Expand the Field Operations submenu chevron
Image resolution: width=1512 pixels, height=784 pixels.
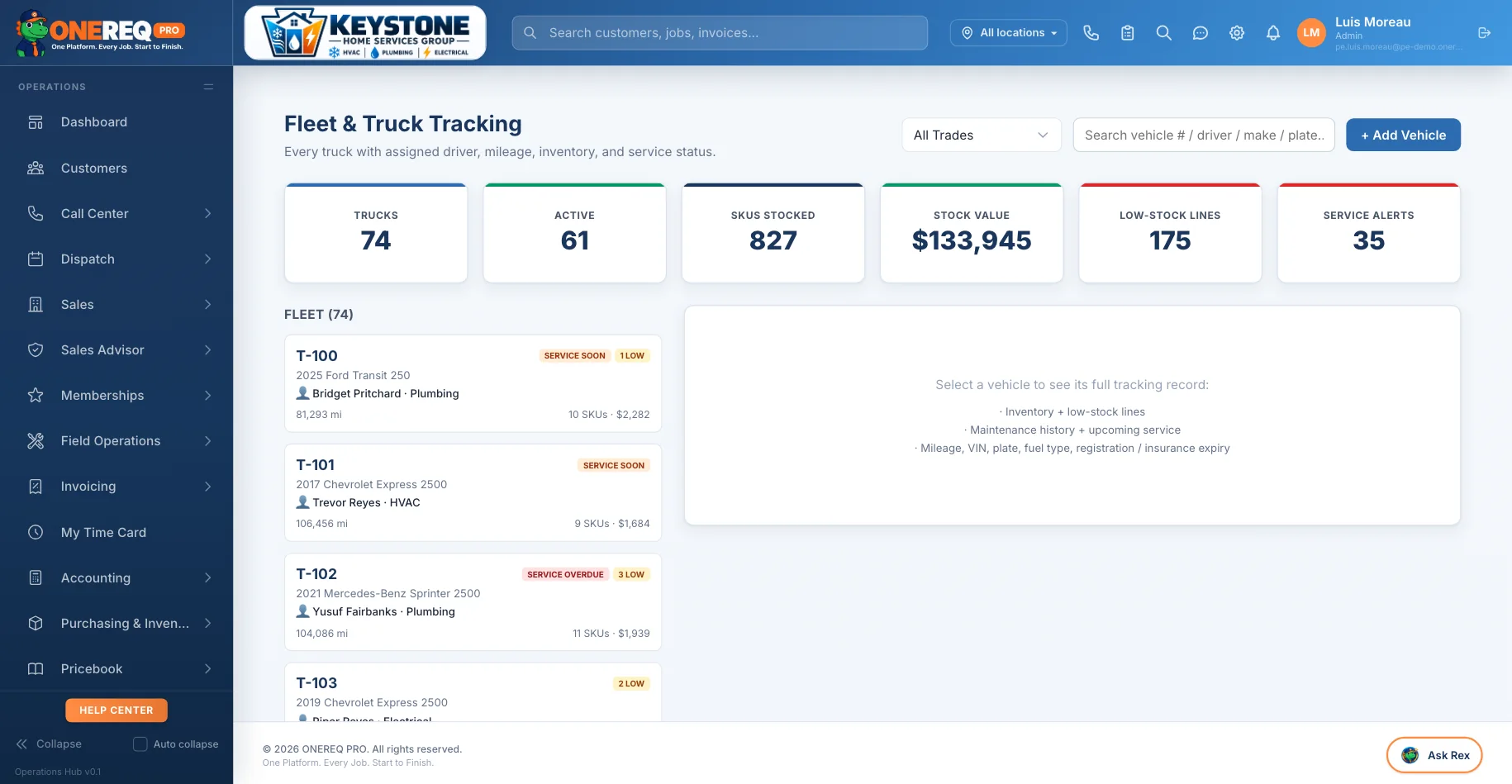[207, 440]
